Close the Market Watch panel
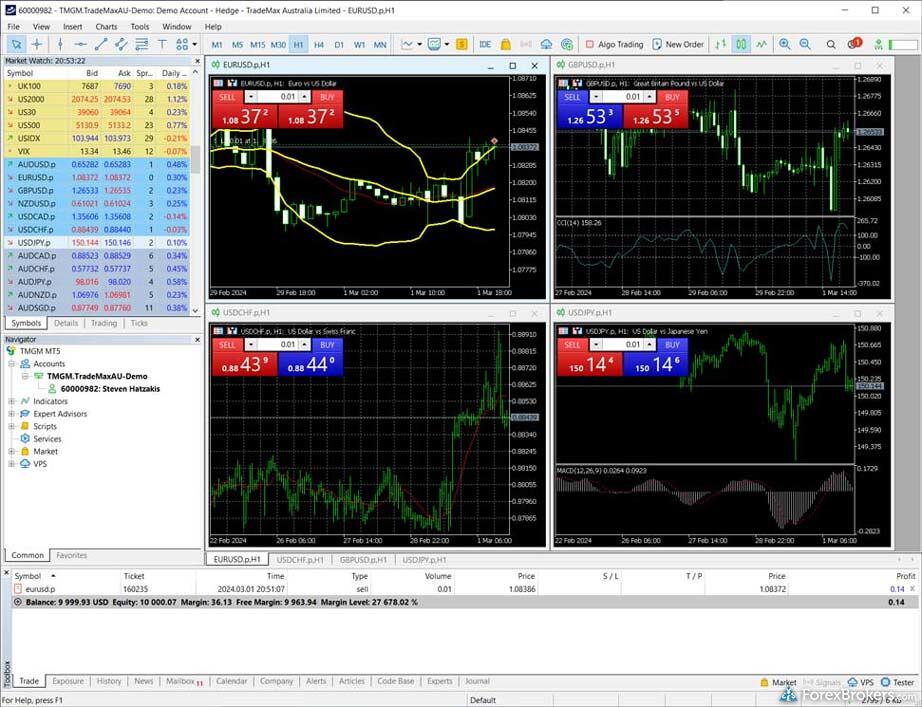 point(197,61)
